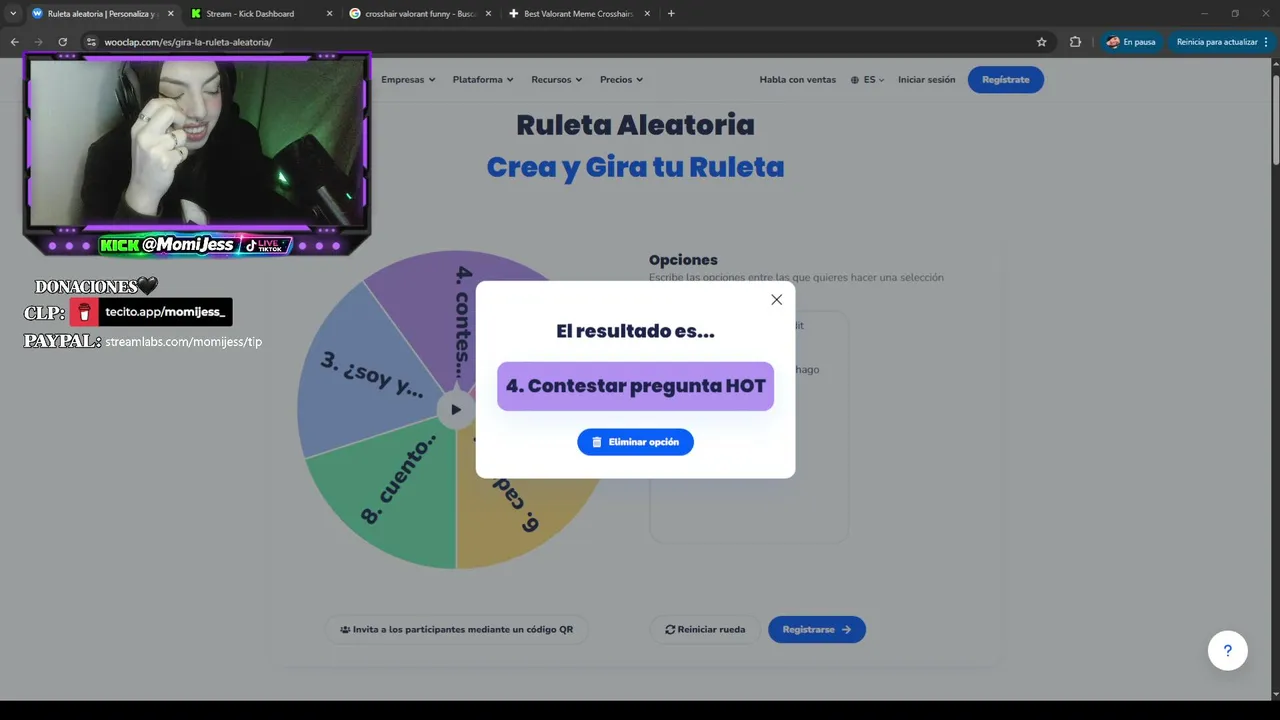Click the result text 4. Contestar pregunta HOT
The image size is (1280, 720).
click(635, 386)
